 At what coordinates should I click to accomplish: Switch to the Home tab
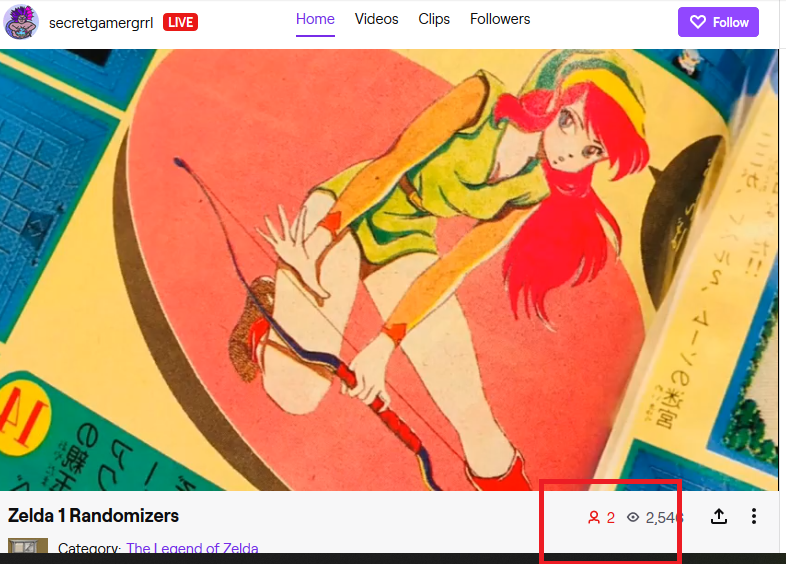(315, 19)
